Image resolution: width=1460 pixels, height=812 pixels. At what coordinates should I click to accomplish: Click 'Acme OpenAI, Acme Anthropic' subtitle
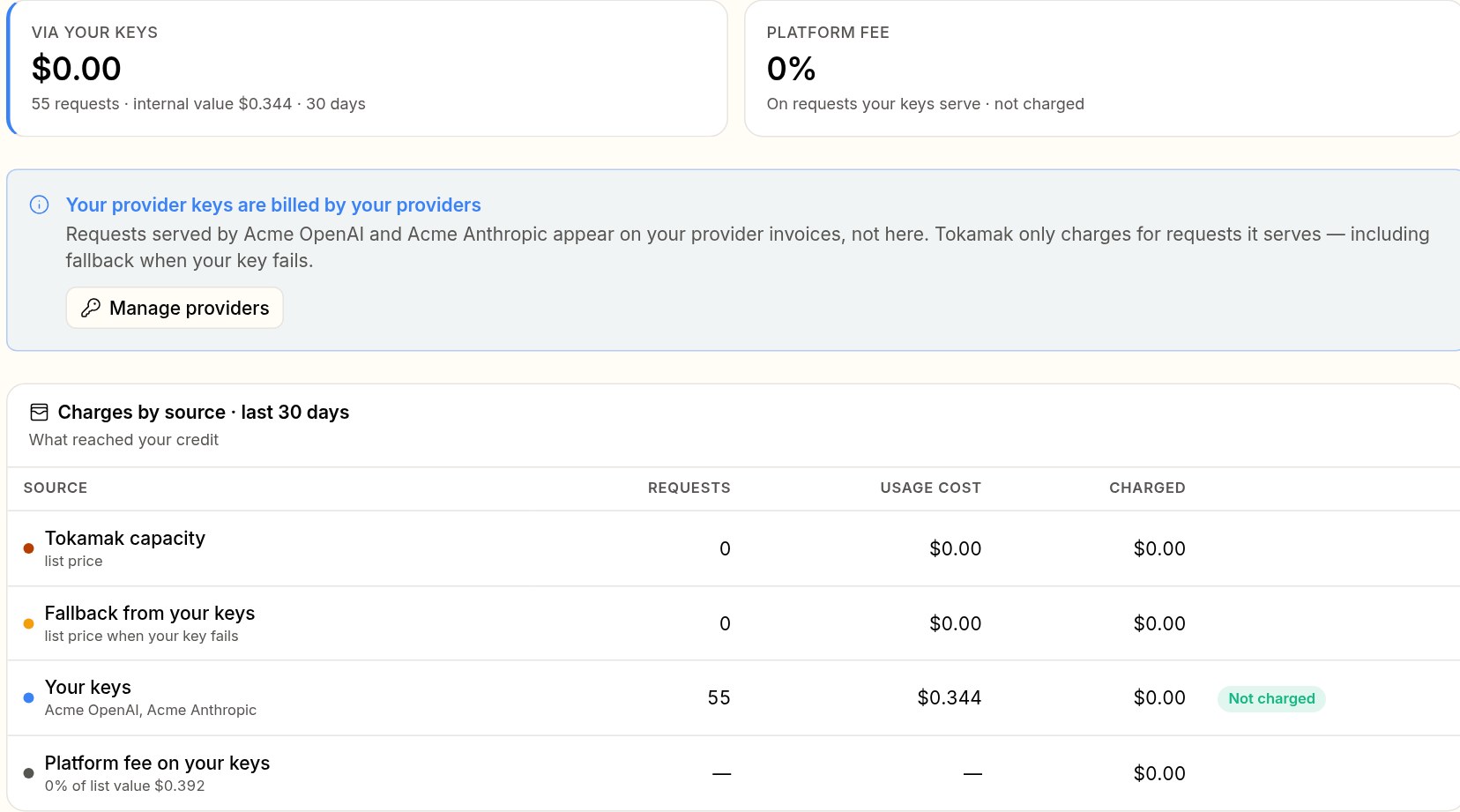(151, 710)
